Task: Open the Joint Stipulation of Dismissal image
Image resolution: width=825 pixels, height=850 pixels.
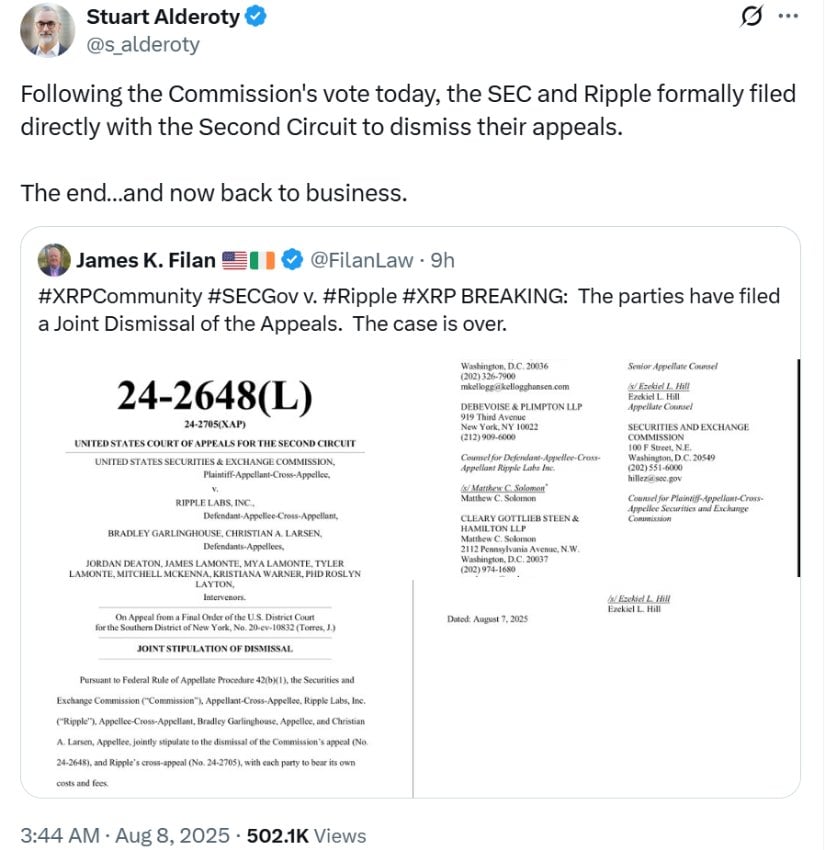Action: coord(217,578)
